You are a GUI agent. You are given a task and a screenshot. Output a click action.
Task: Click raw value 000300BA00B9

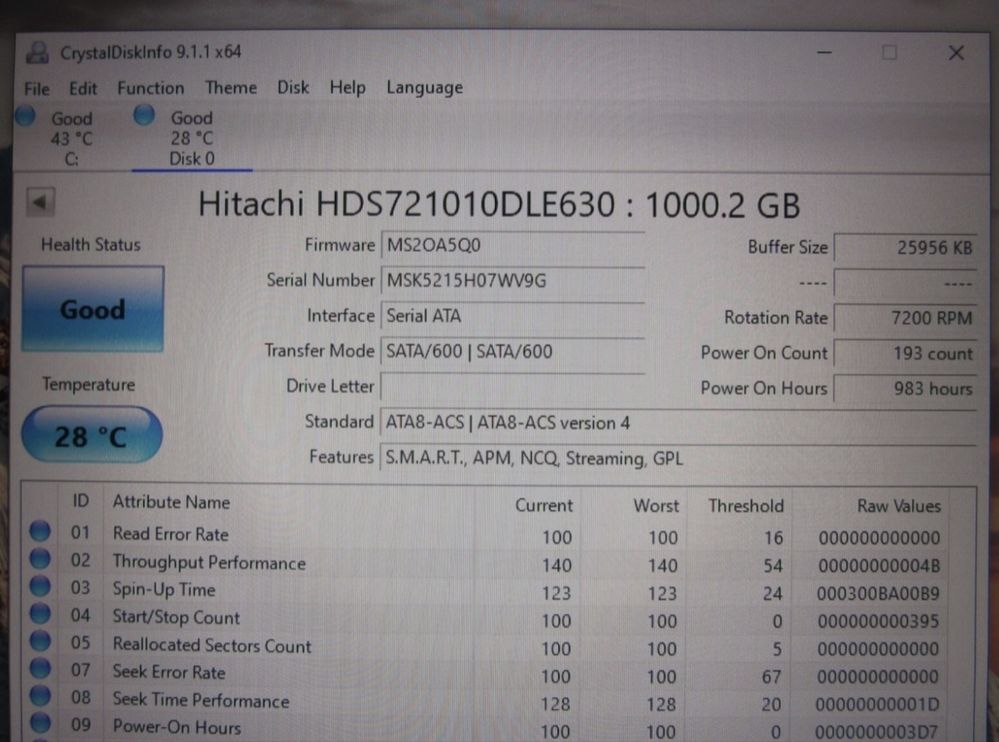[x=878, y=594]
